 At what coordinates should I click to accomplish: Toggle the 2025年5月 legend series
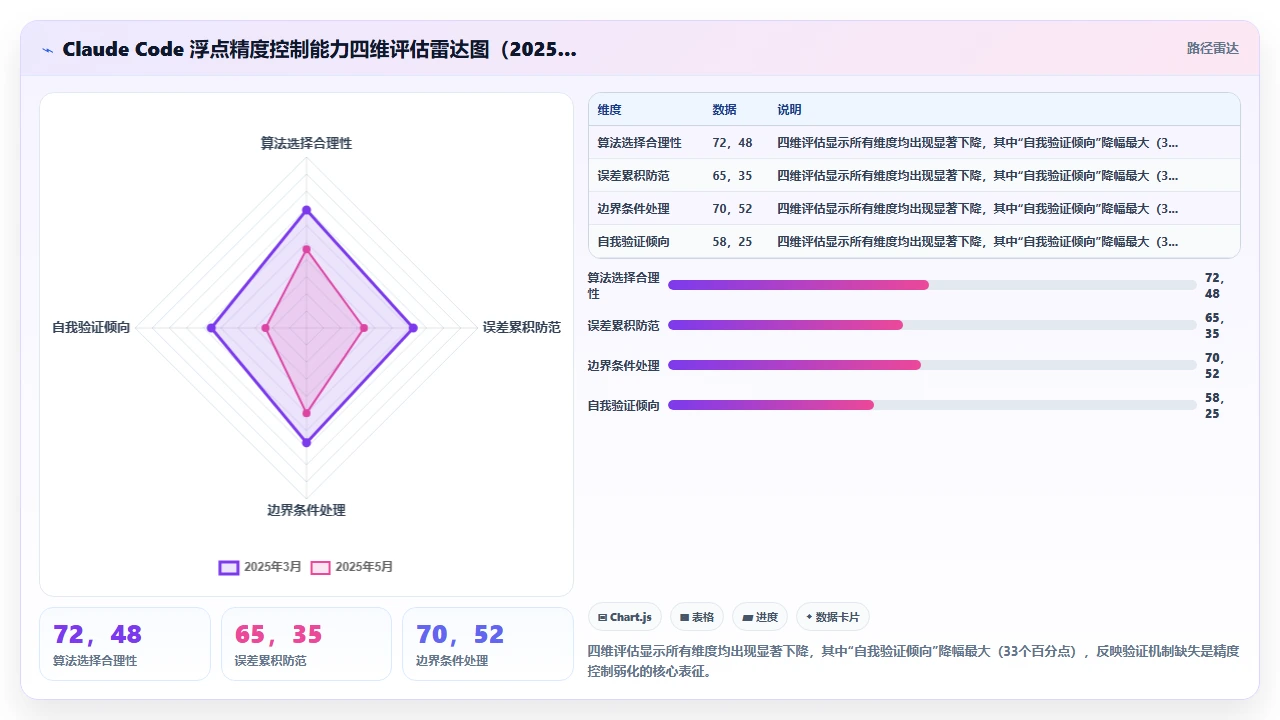pos(352,567)
